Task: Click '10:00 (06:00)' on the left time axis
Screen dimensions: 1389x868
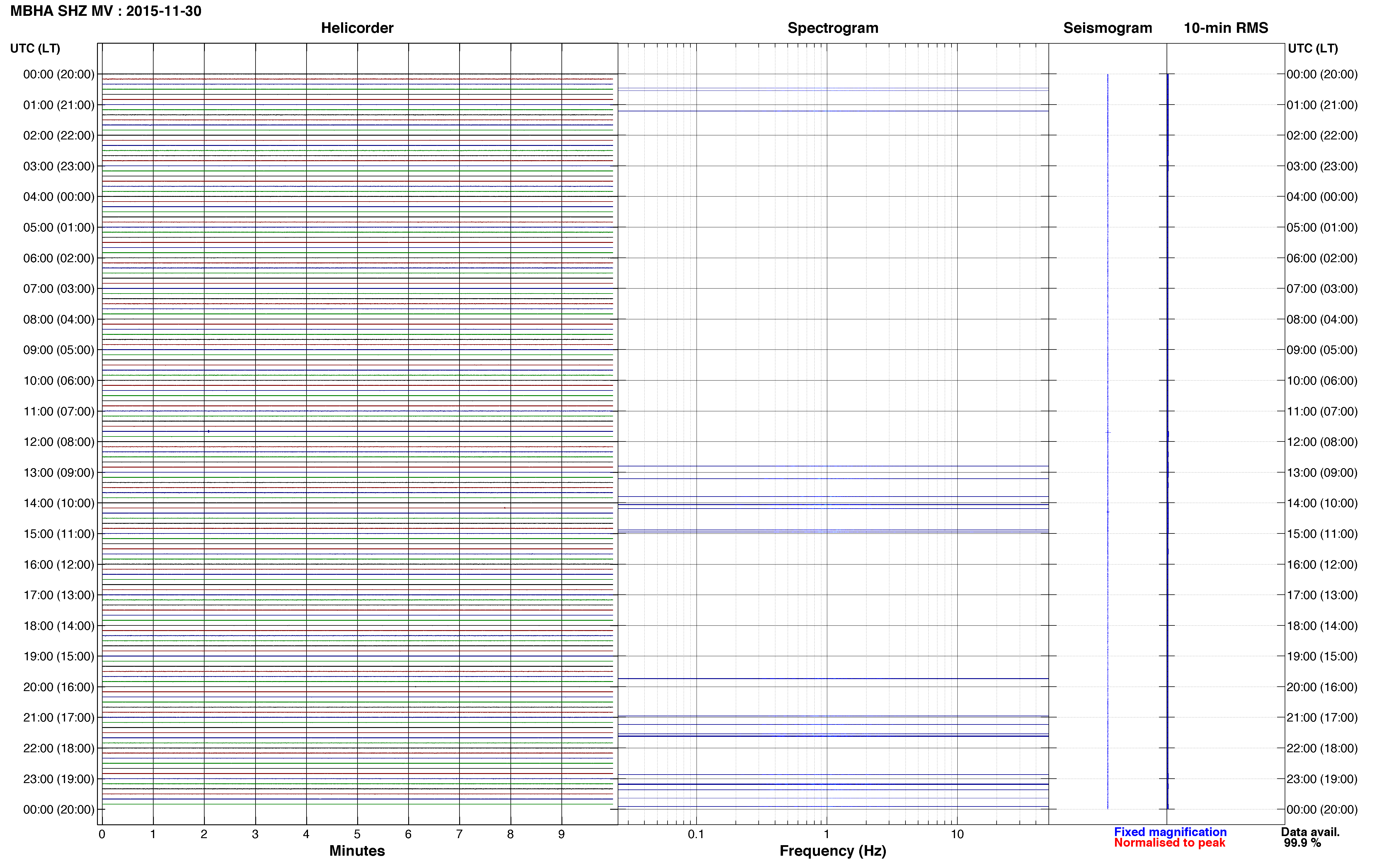Action: click(59, 381)
